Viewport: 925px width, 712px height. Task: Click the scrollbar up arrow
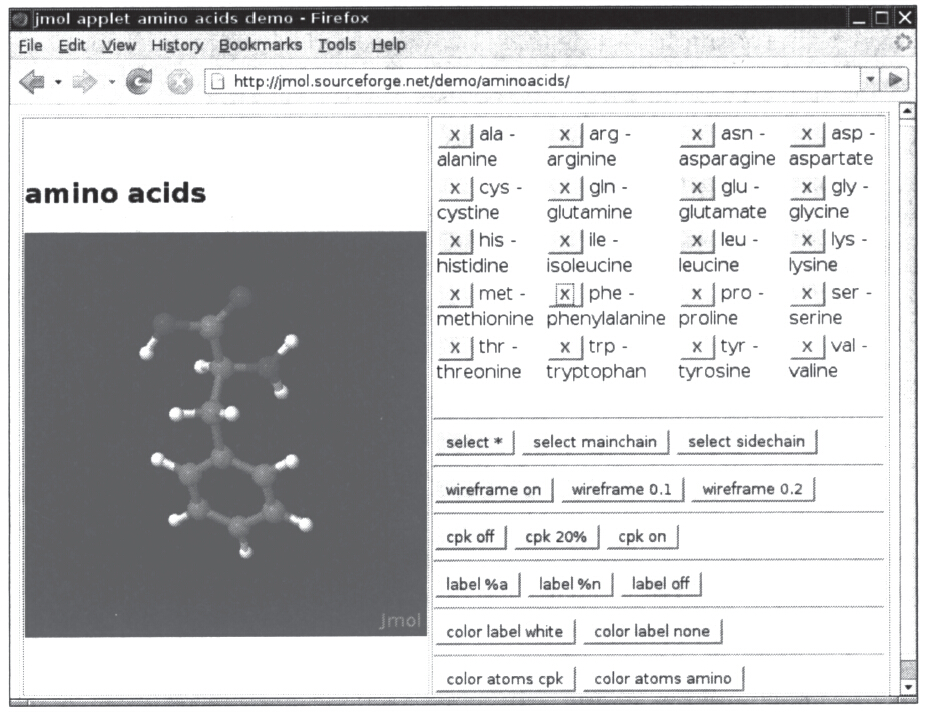coord(907,110)
